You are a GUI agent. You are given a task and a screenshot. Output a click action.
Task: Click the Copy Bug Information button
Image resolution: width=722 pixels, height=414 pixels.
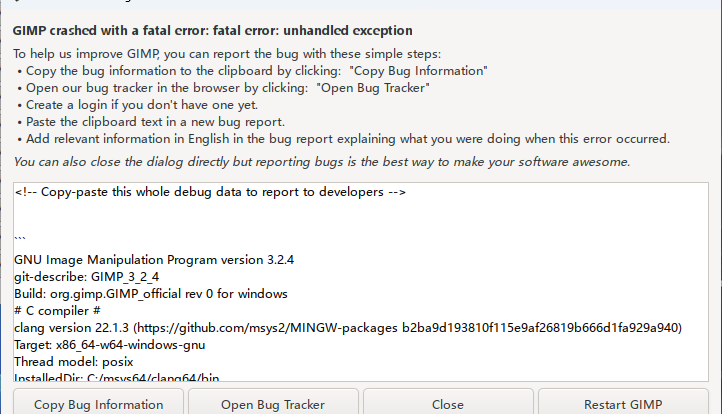[x=99, y=402]
